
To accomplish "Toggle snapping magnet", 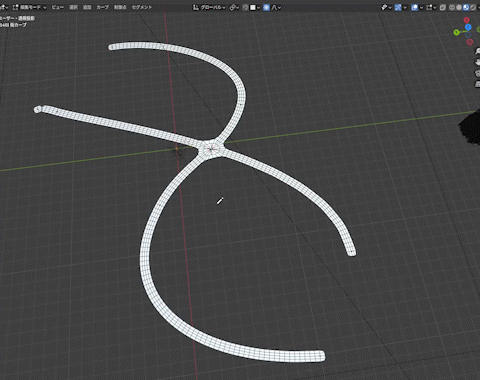I will (x=245, y=7).
